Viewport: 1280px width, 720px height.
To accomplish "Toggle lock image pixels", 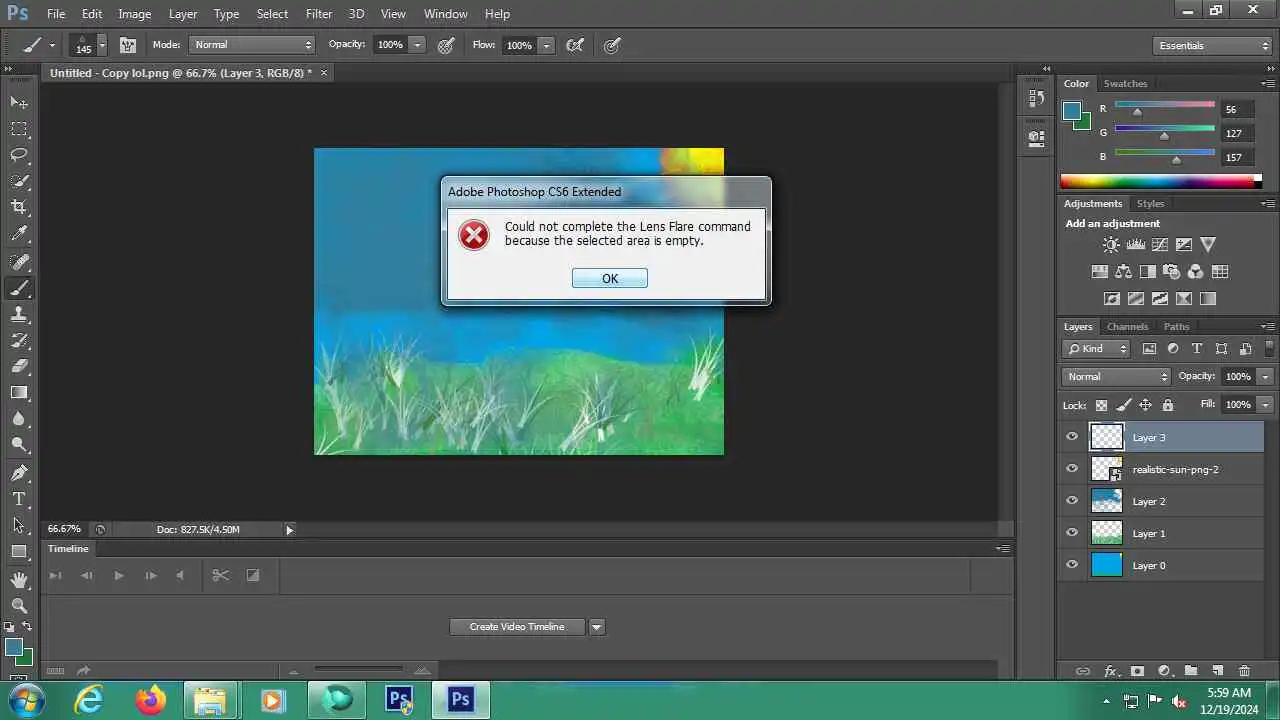I will pyautogui.click(x=1123, y=405).
